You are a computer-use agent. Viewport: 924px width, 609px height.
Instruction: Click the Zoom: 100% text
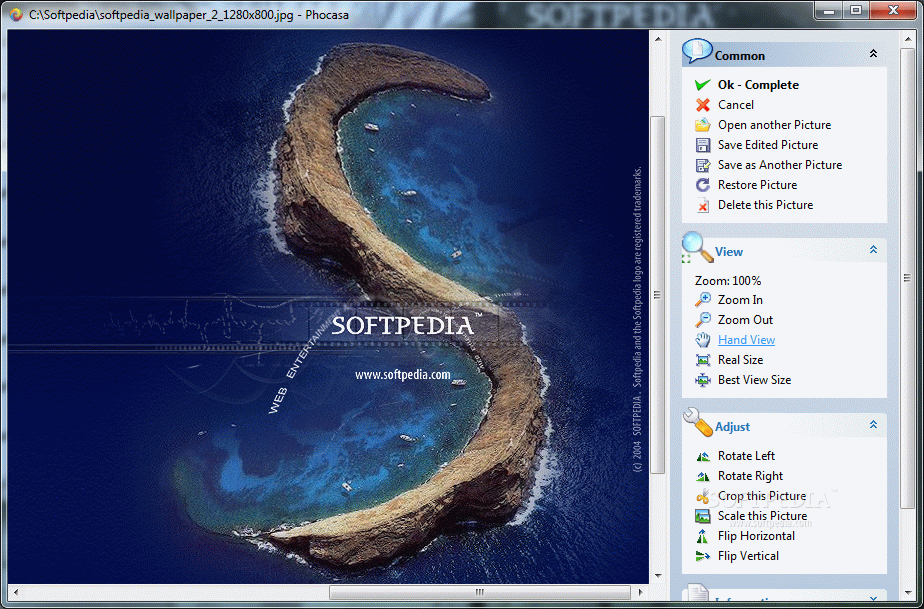(x=728, y=281)
